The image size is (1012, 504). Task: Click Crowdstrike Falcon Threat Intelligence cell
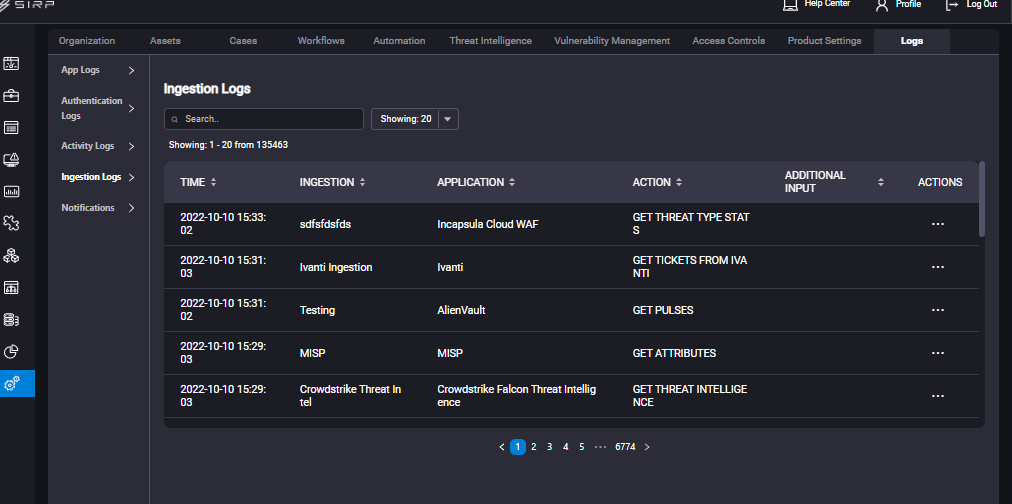pos(516,396)
